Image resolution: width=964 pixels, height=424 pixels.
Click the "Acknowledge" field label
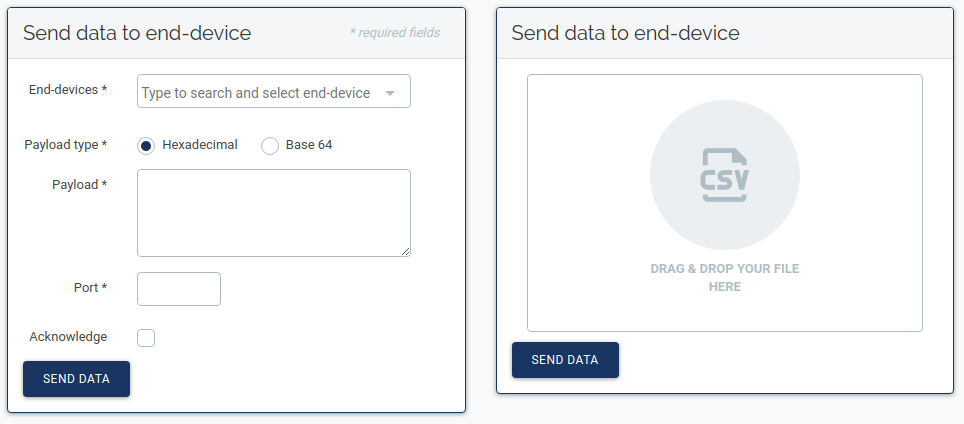click(68, 337)
